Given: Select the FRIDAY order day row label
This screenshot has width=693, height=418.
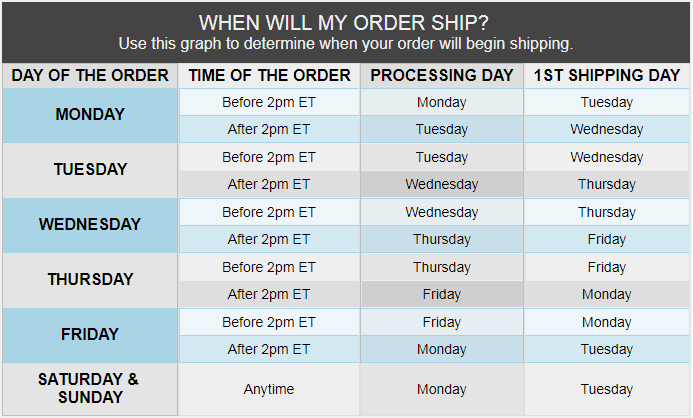Looking at the screenshot, I should click(90, 335).
